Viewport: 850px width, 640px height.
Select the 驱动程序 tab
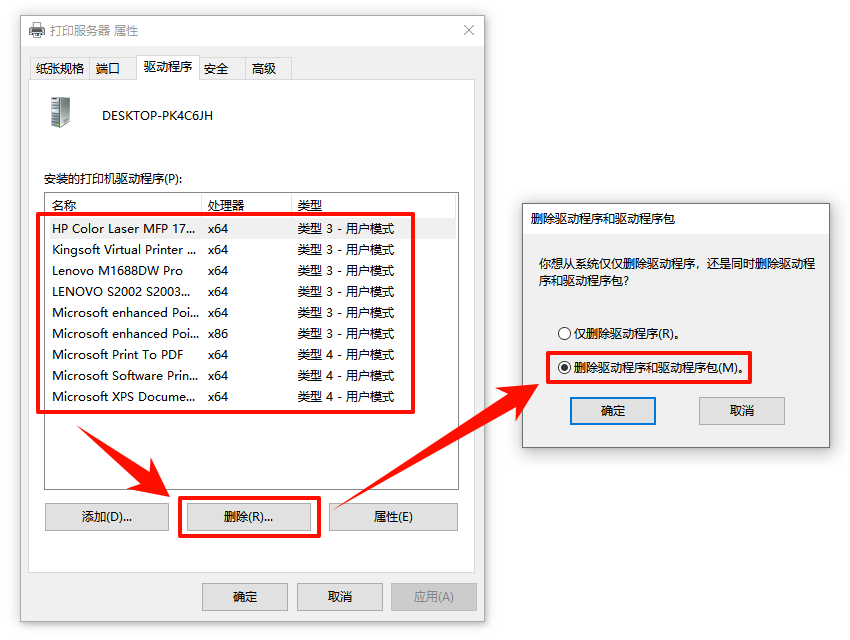click(168, 67)
